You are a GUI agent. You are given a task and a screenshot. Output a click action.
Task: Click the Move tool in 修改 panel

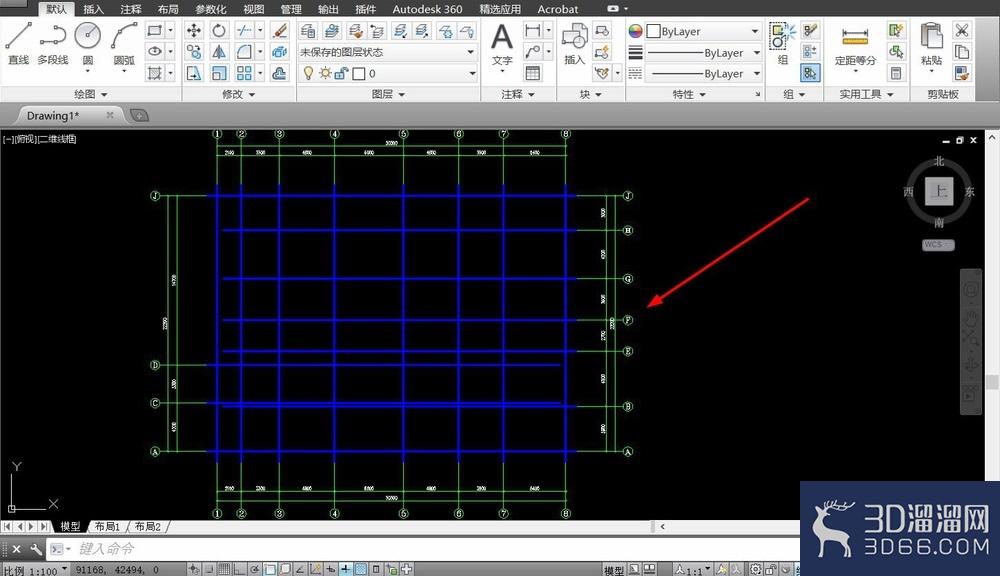194,30
